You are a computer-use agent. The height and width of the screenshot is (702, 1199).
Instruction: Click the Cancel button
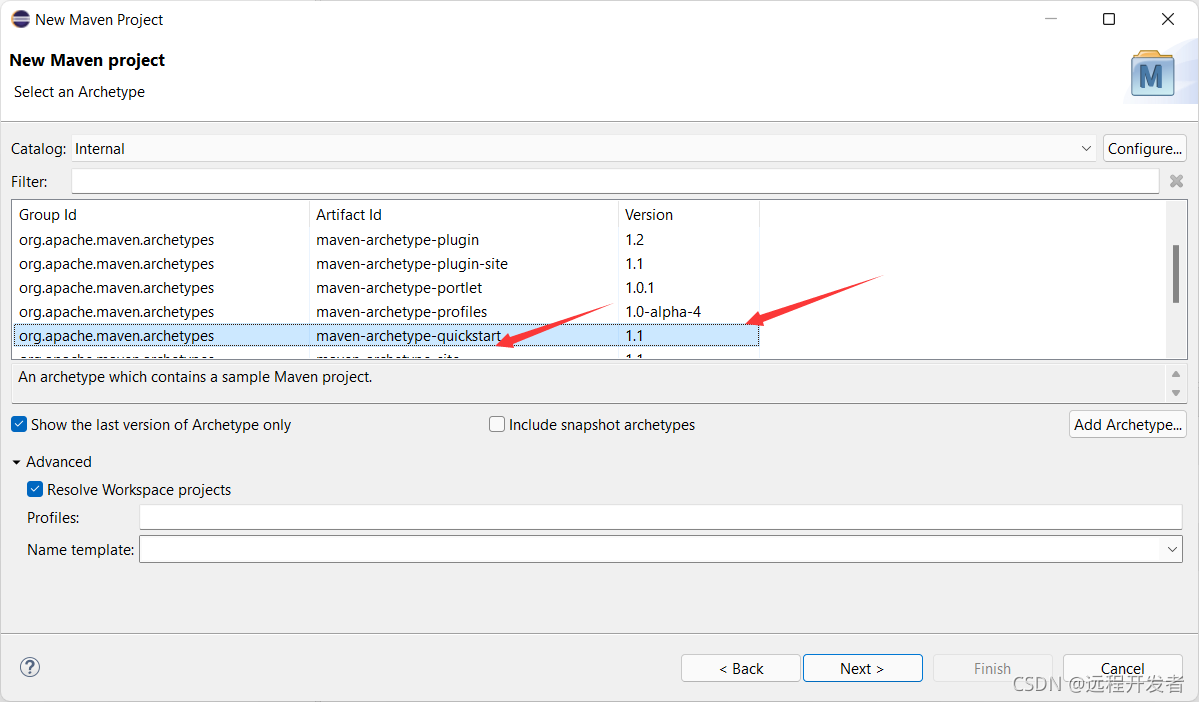1123,668
